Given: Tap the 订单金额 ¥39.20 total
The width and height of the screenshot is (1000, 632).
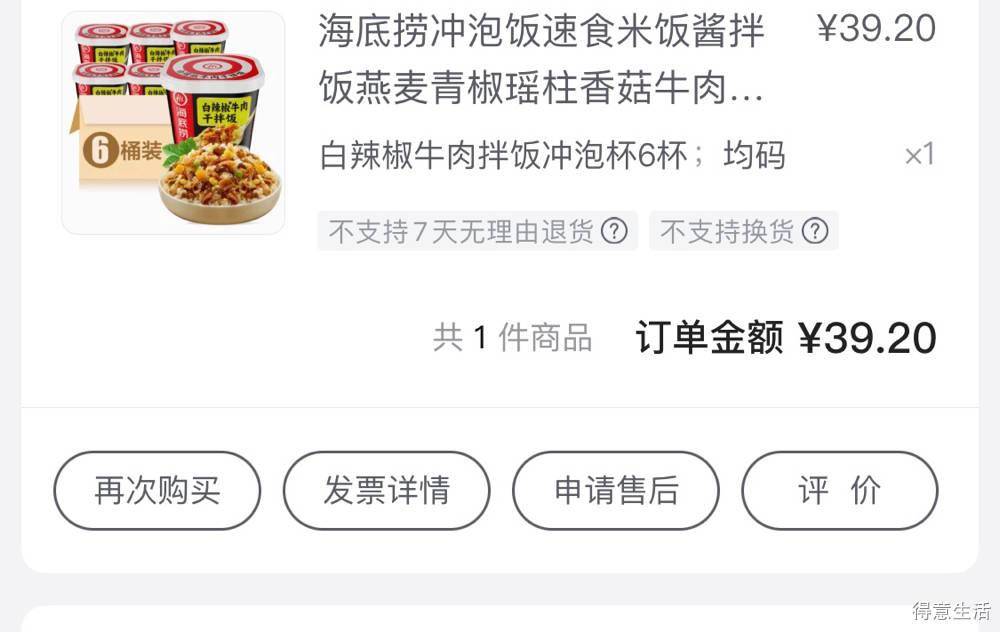Looking at the screenshot, I should 786,337.
